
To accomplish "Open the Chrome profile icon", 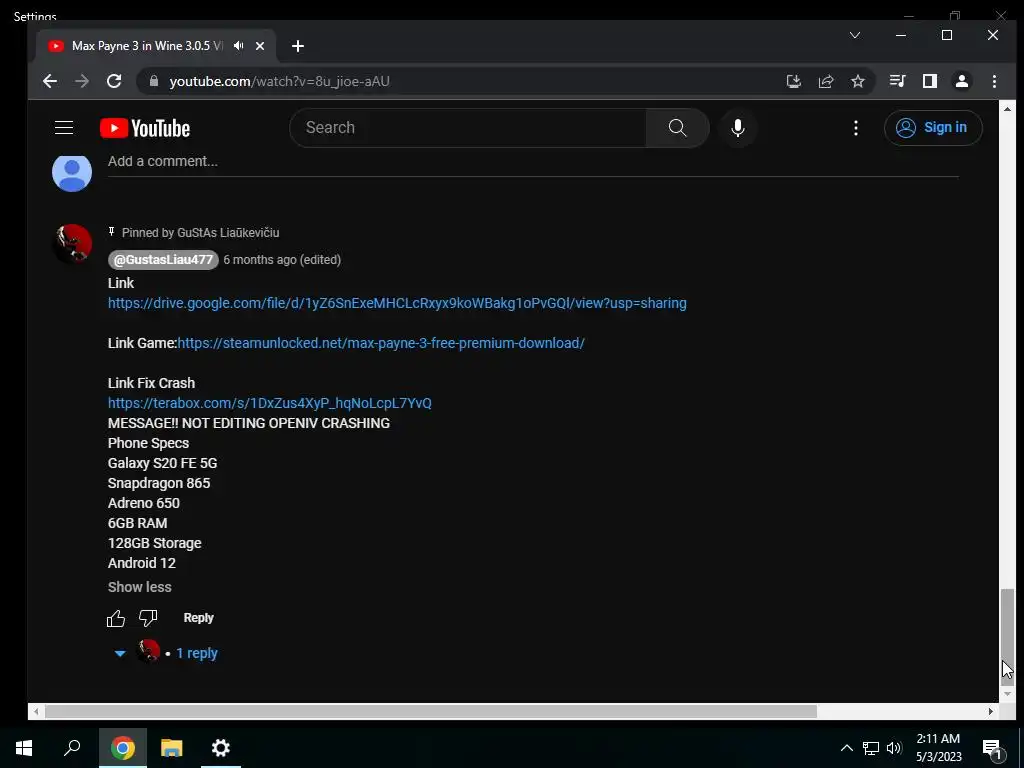I will tap(961, 81).
